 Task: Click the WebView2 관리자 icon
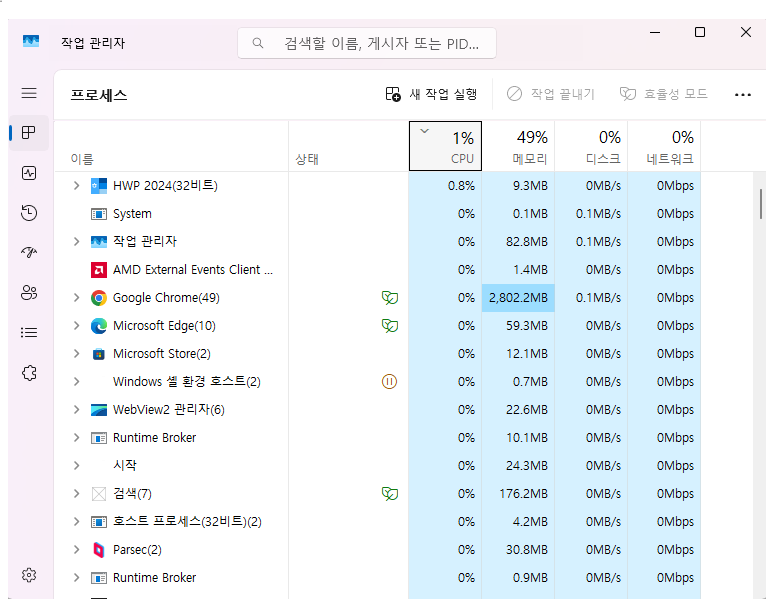(99, 410)
